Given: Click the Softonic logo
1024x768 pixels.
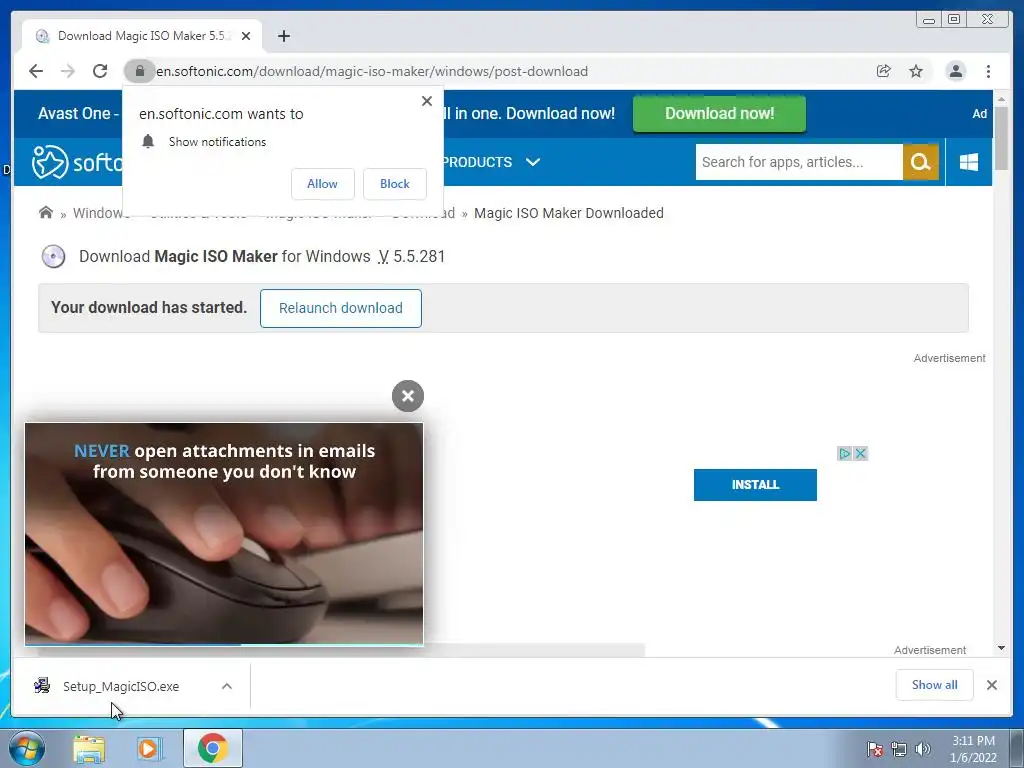Looking at the screenshot, I should [x=76, y=162].
